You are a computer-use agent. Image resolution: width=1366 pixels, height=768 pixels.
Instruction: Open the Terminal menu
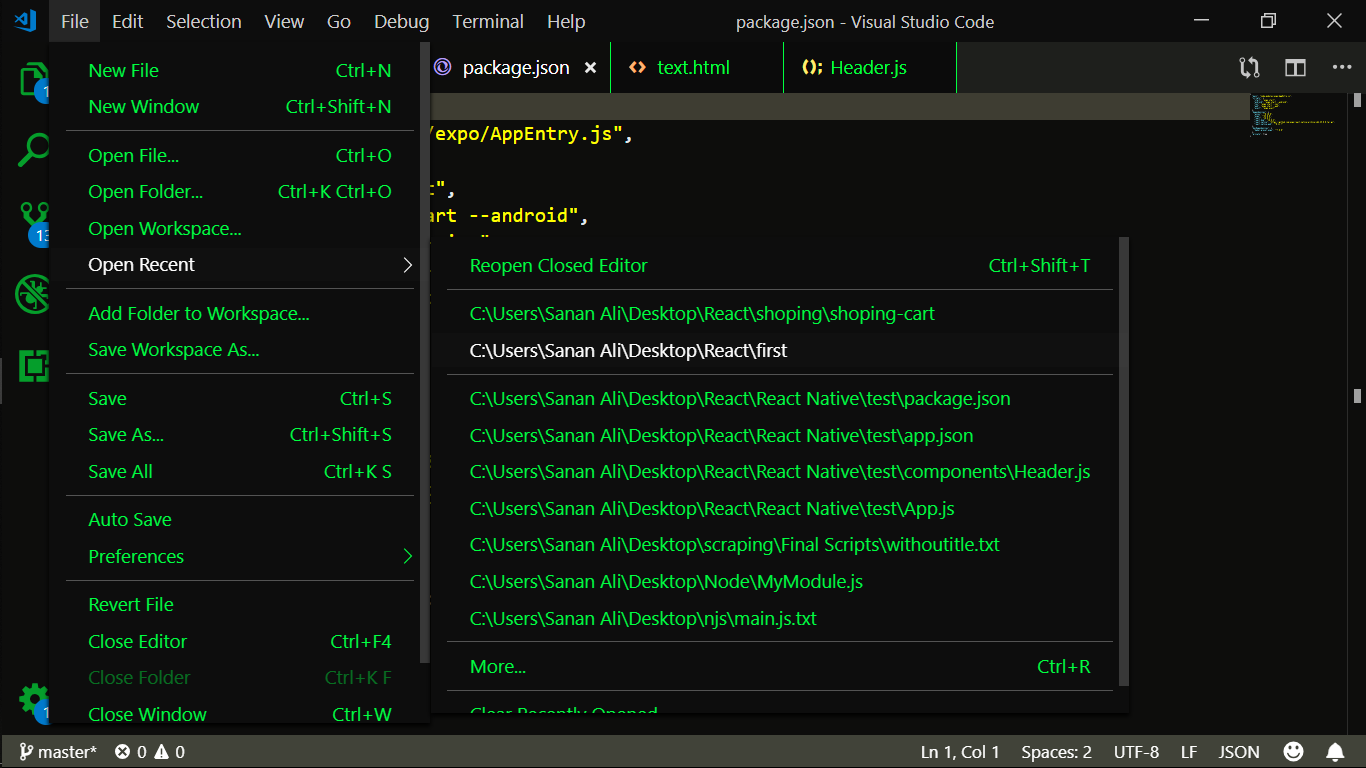488,21
